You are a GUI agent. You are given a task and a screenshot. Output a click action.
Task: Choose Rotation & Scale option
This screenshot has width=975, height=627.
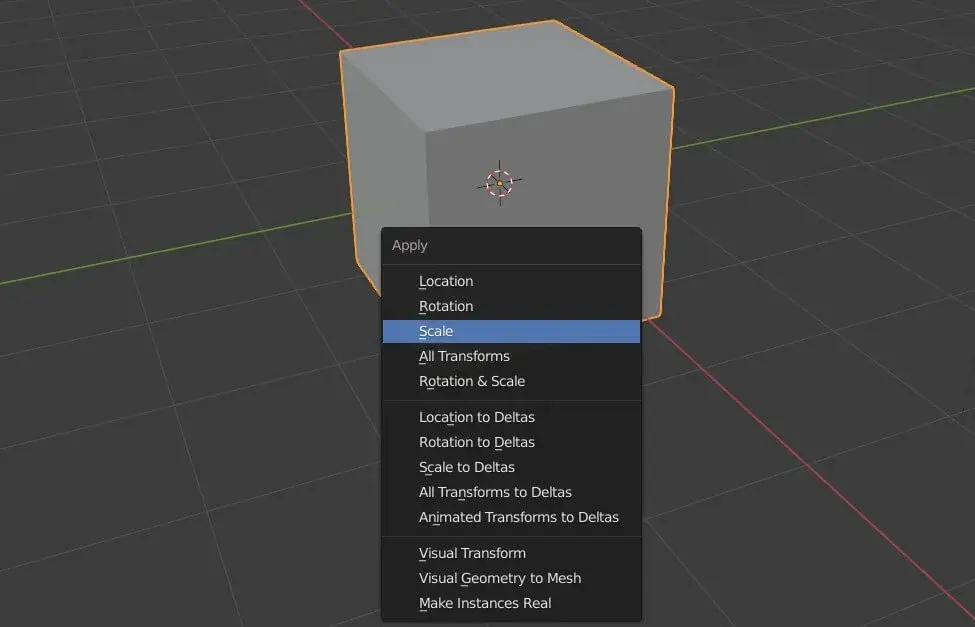(x=511, y=381)
